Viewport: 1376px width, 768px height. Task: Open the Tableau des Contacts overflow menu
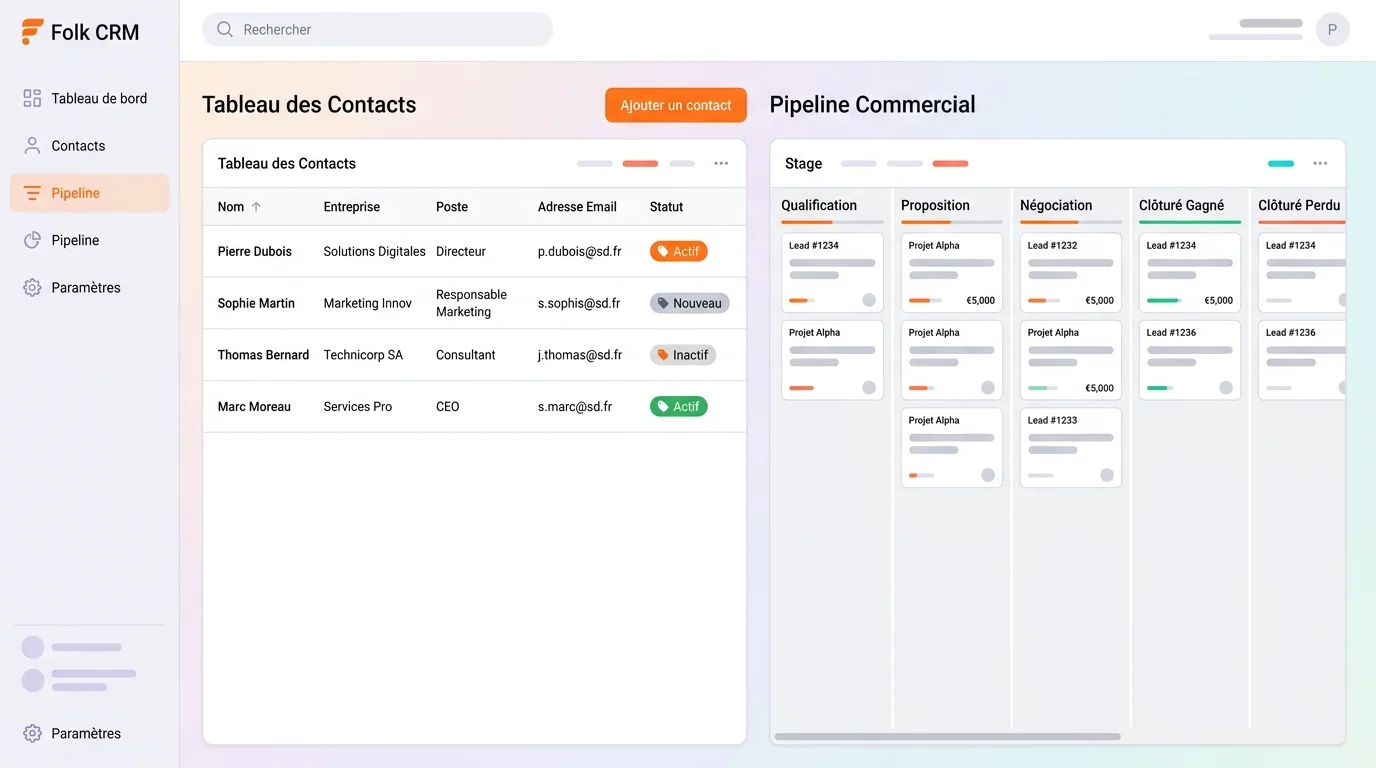click(721, 163)
